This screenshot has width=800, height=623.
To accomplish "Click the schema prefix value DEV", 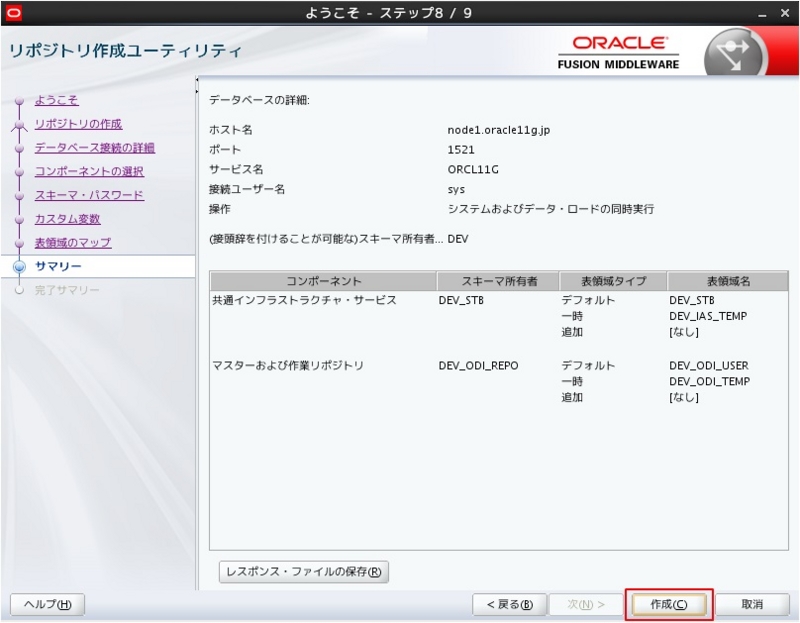I will 458,239.
